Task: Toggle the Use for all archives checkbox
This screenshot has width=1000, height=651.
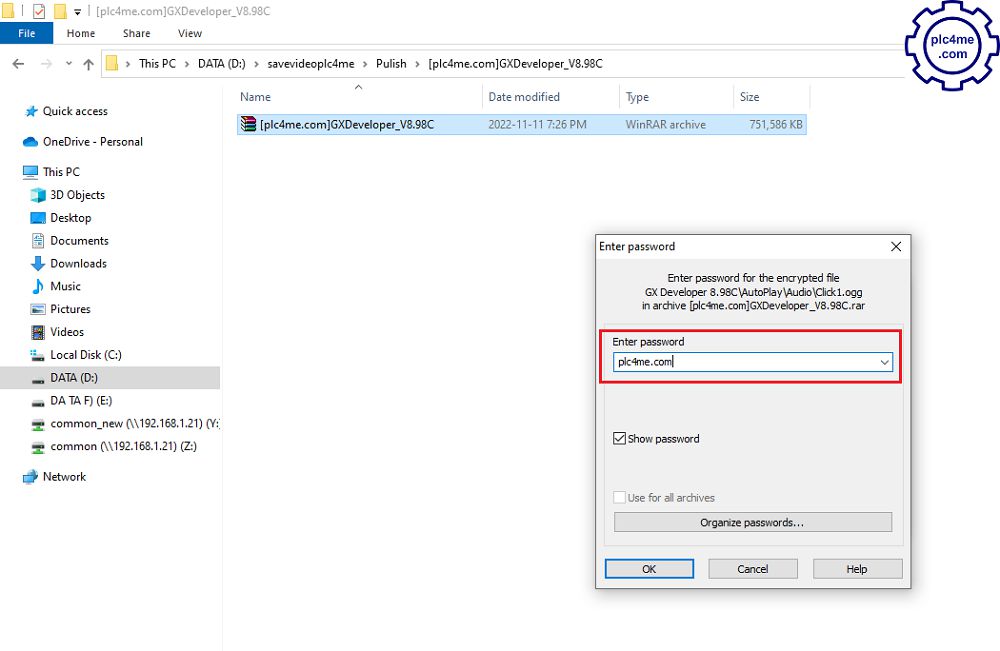Action: tap(620, 498)
